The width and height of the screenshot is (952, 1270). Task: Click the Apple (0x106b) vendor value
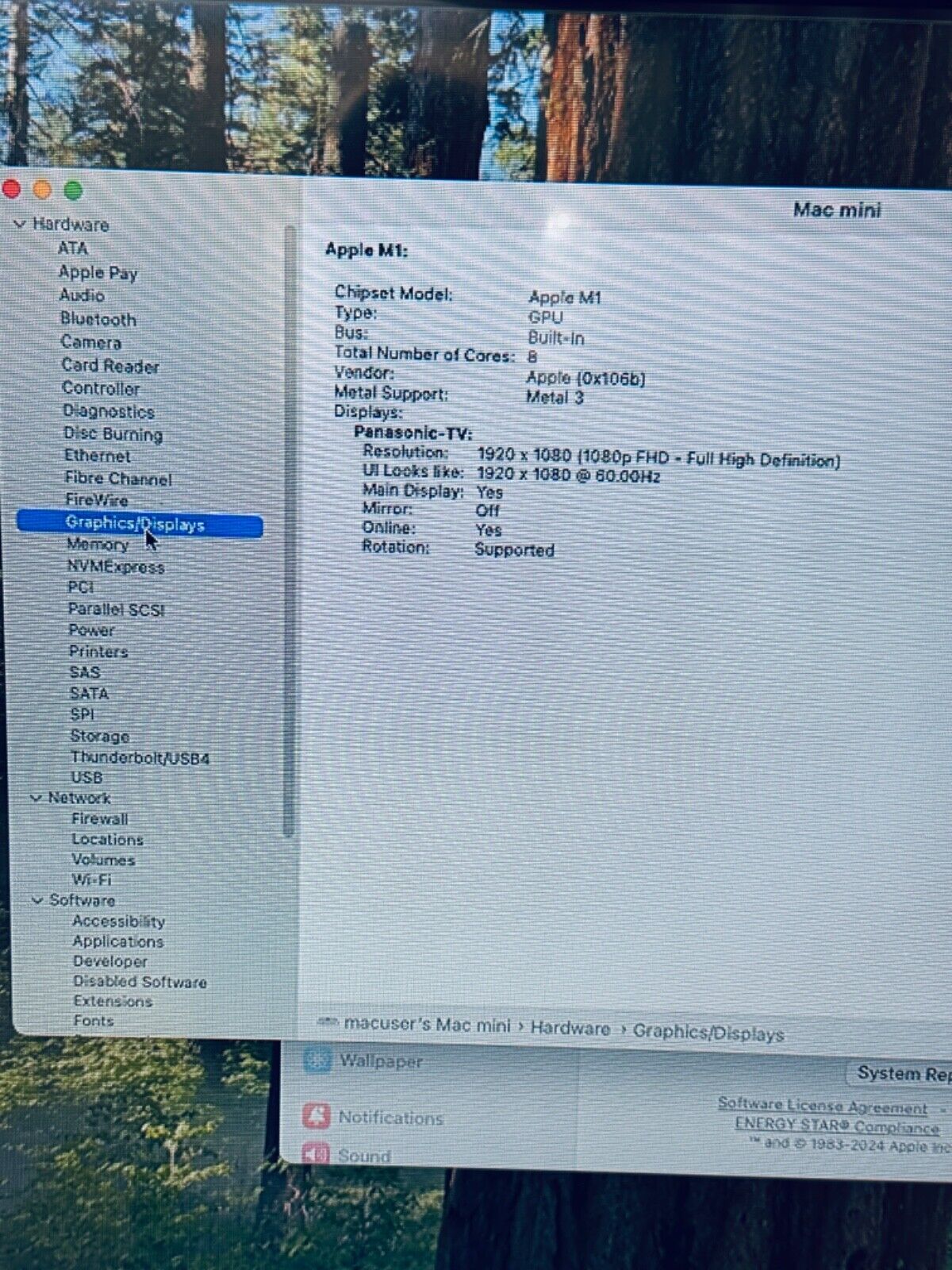585,379
